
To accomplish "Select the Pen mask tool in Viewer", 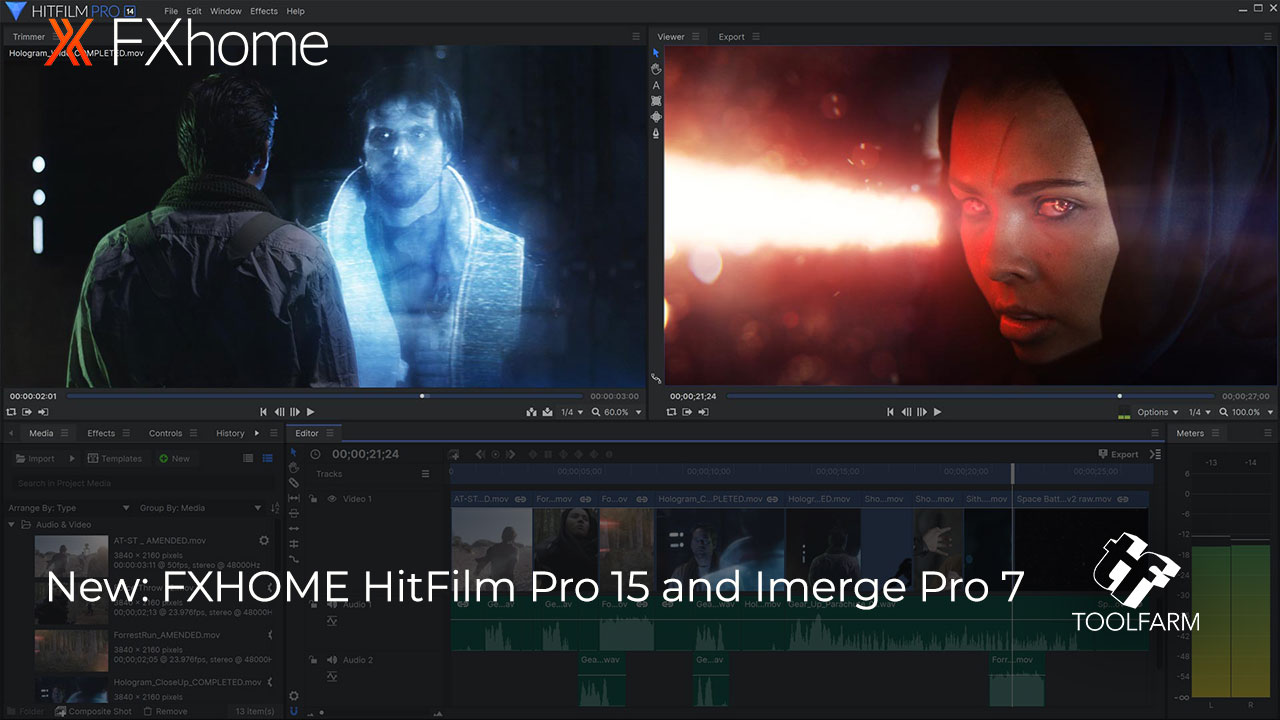I will click(656, 133).
